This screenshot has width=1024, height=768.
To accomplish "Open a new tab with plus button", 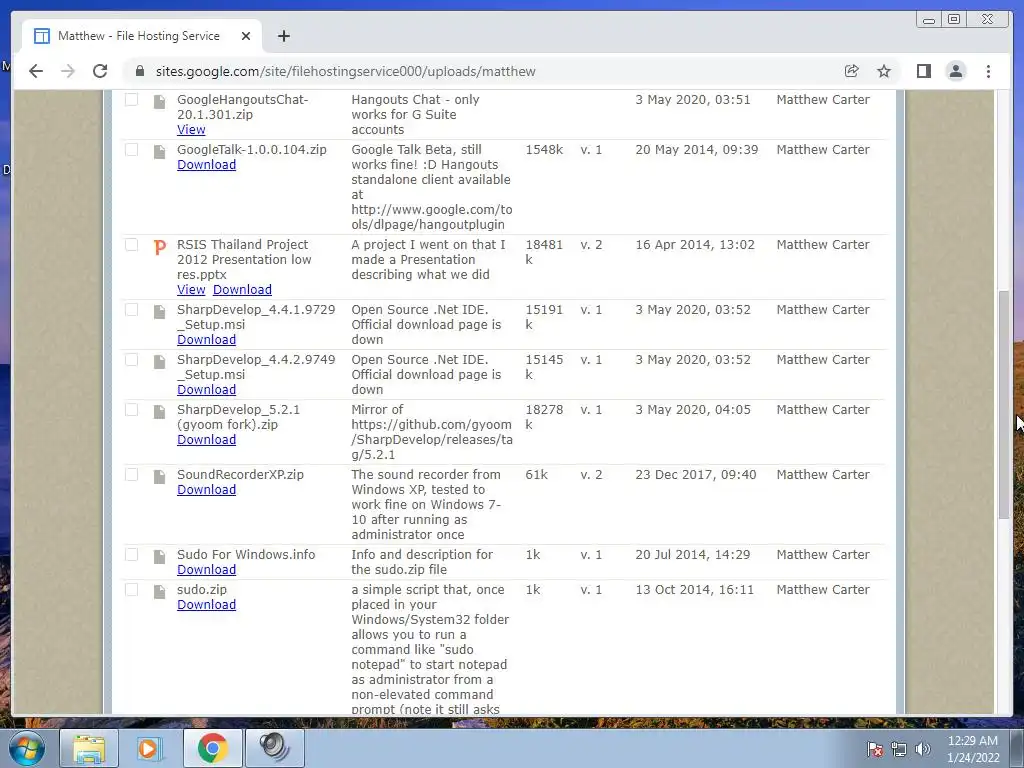I will (283, 36).
